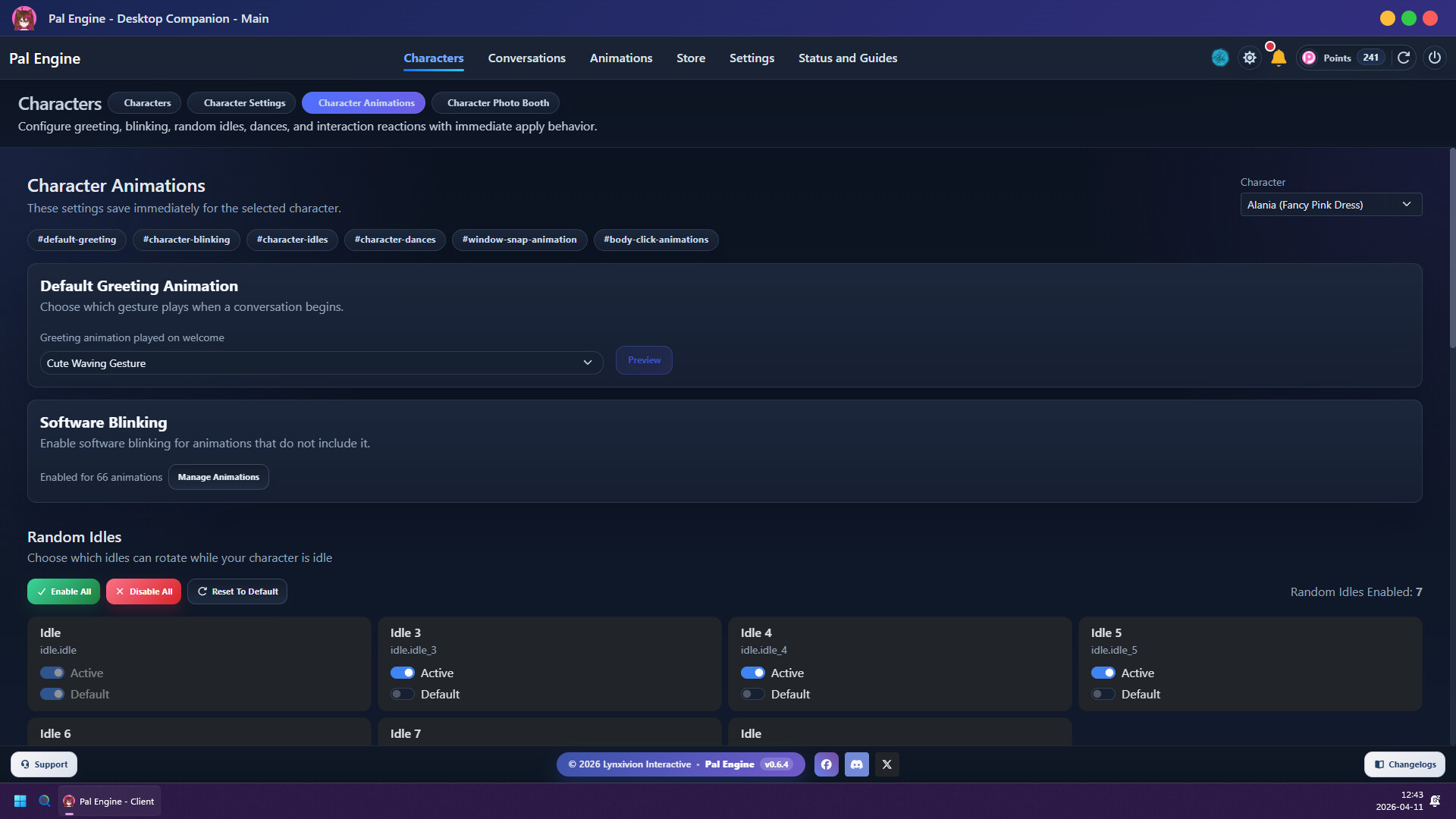Click the pink Points coin icon
The image size is (1456, 819).
pos(1309,58)
